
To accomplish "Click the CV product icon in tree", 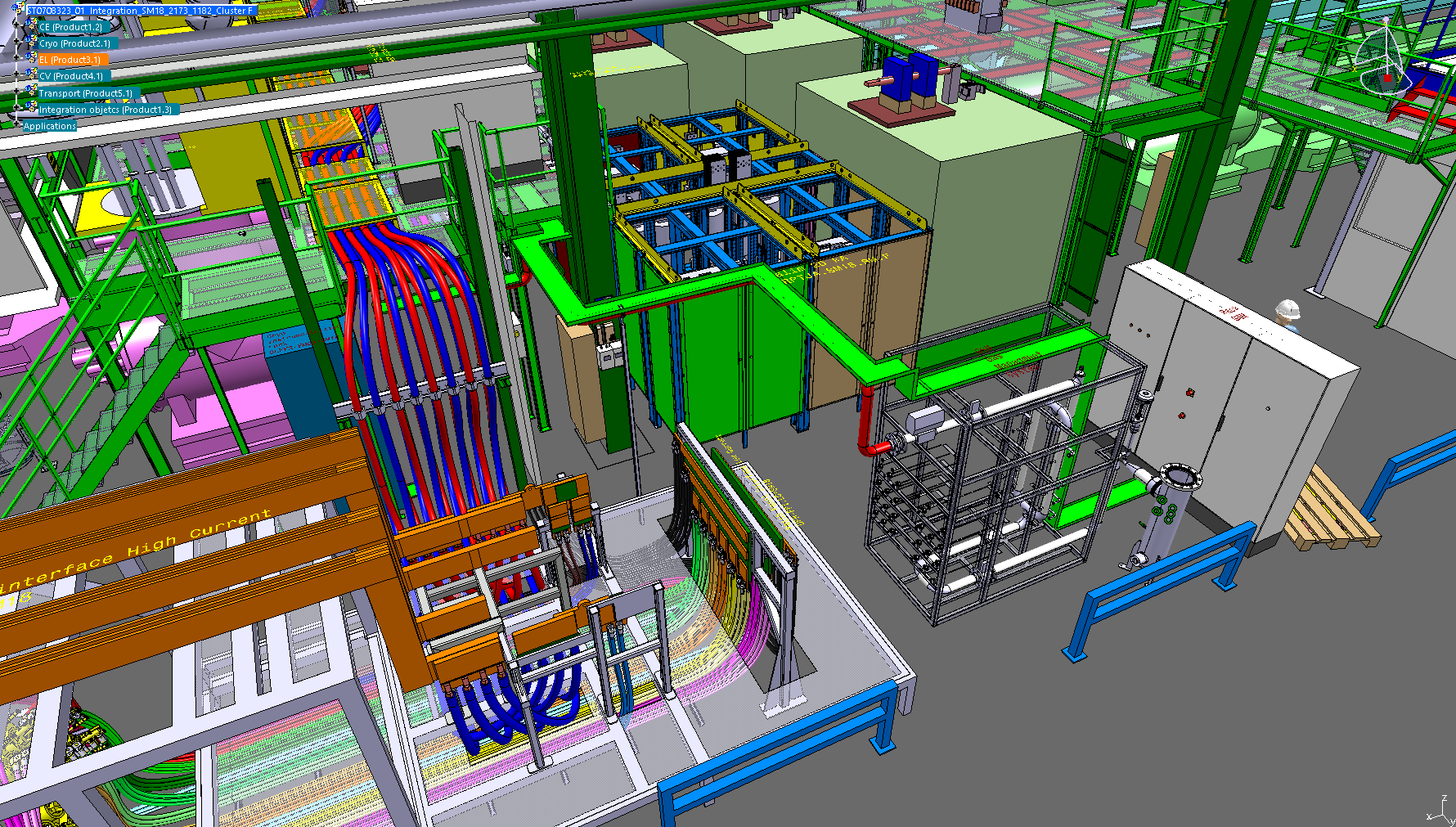I will [x=32, y=75].
